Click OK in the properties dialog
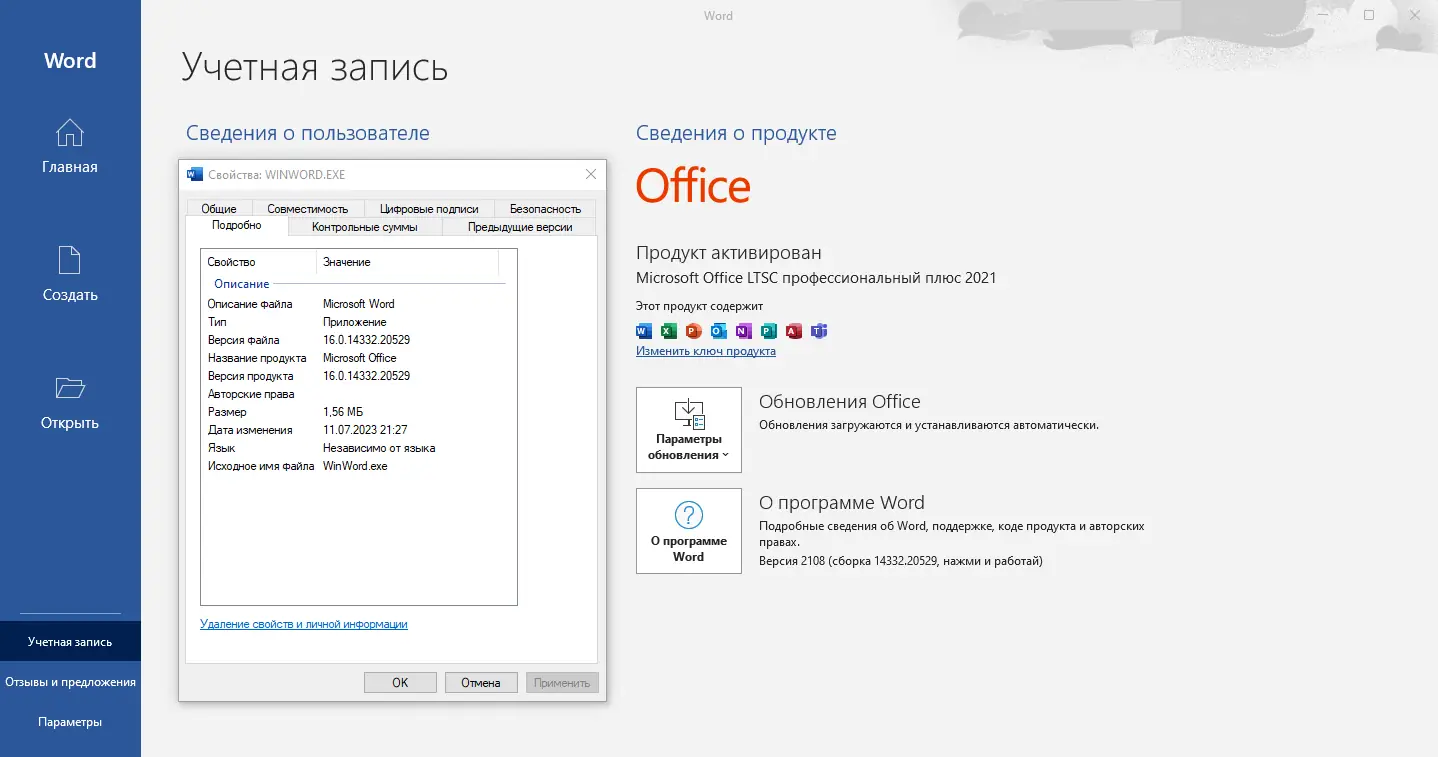 400,683
